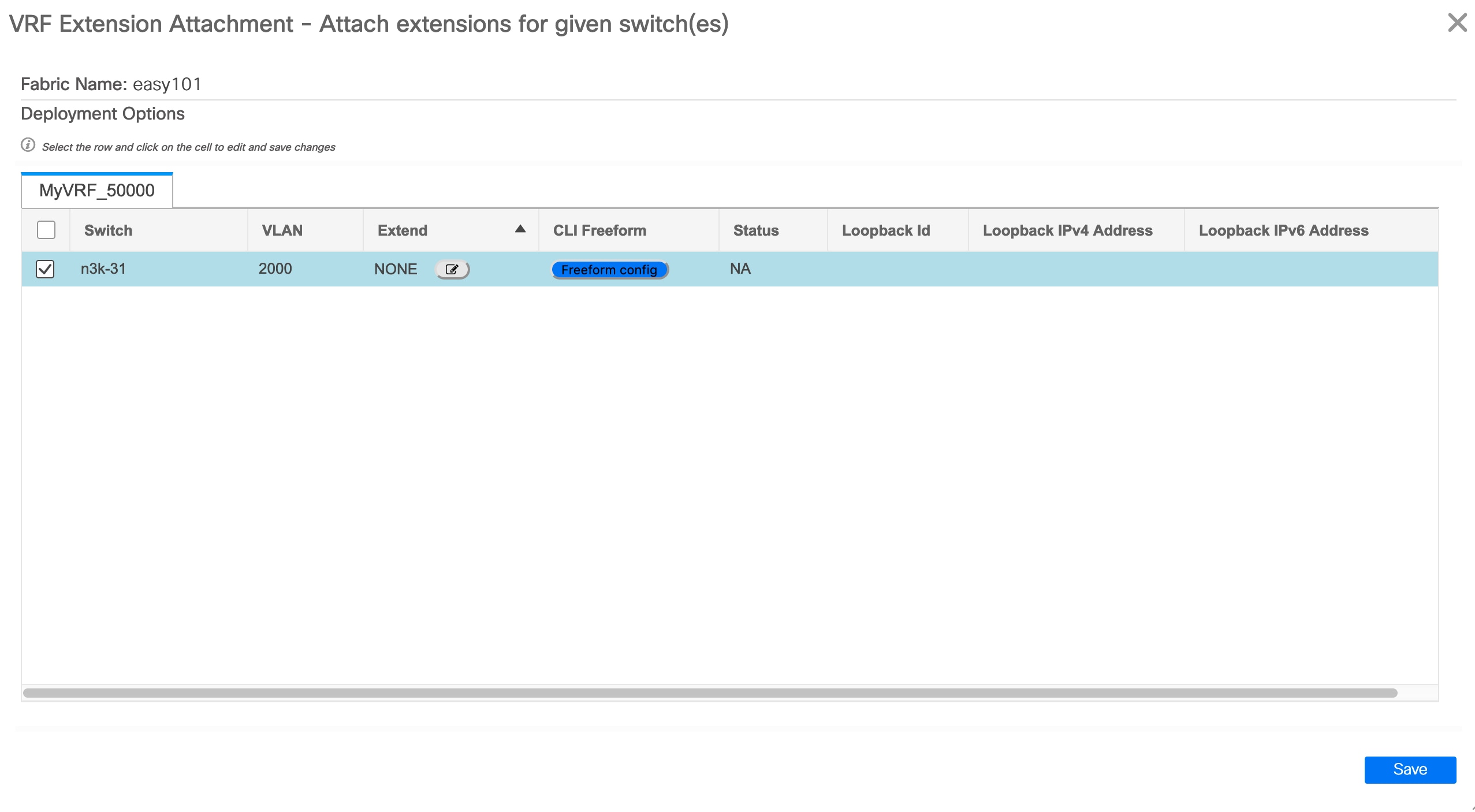Screen dimensions: 1475x812
Task: Click the Deployment Options section heading
Action: click(x=102, y=113)
